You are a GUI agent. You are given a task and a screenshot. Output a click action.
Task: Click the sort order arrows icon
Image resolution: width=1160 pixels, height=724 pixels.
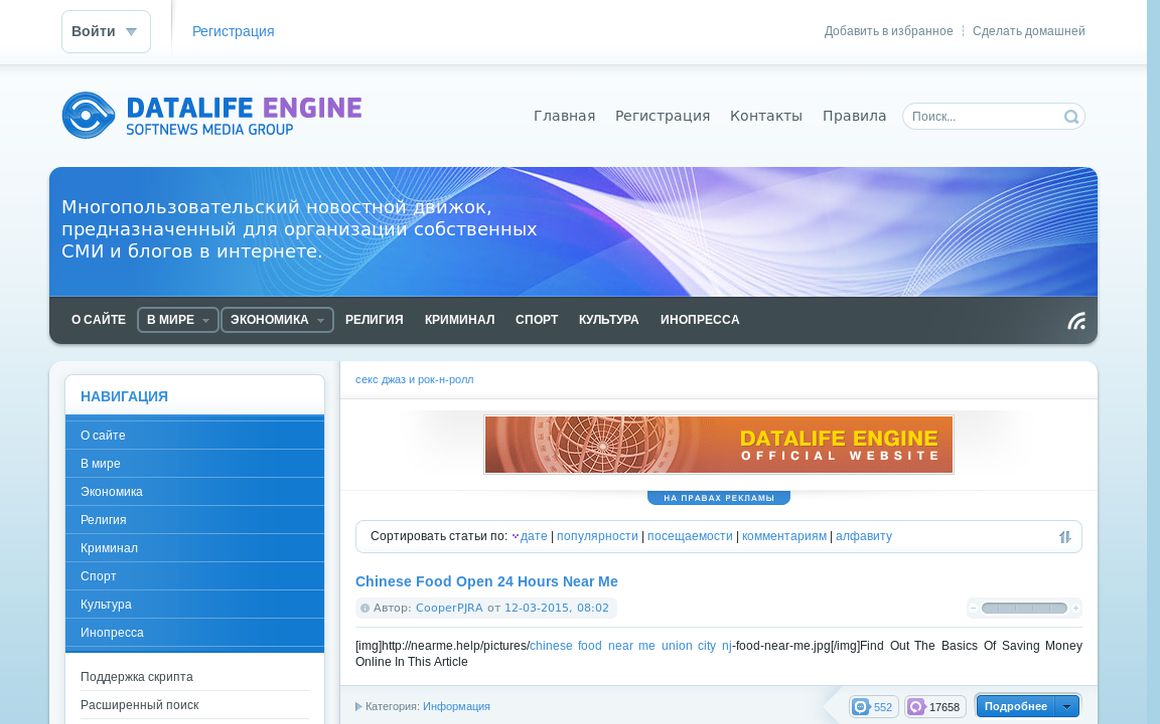coord(1065,537)
